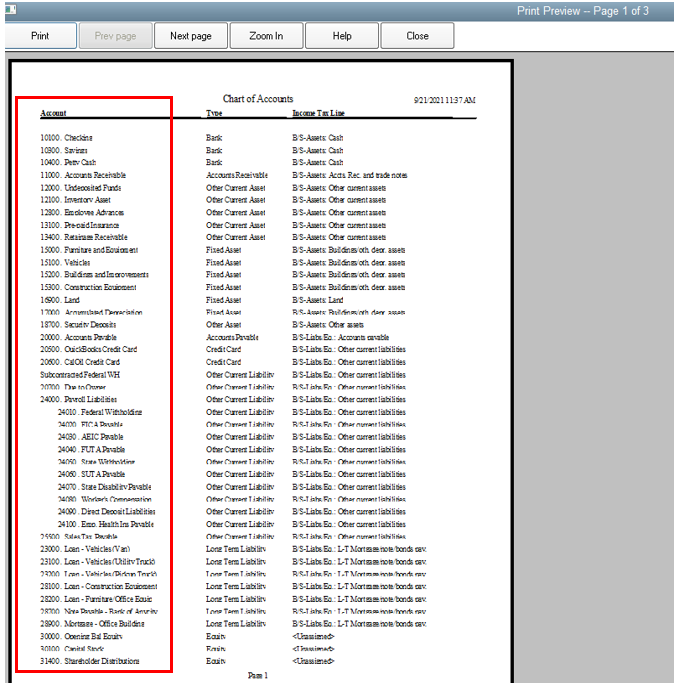Select account 13400 Retainage Receivable
Viewport: 674px width, 683px height.
click(84, 237)
